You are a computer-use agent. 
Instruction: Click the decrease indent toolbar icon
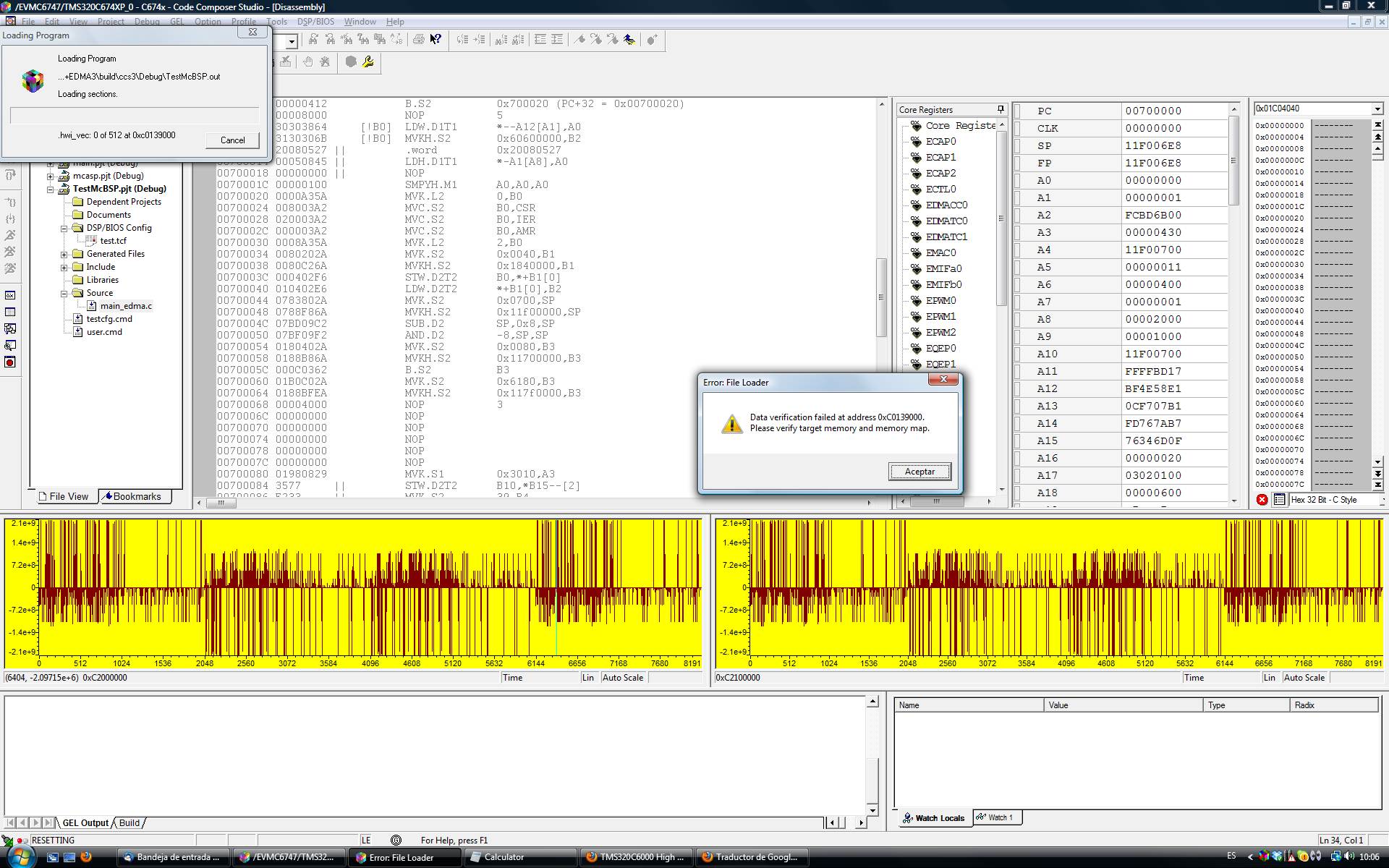click(540, 39)
